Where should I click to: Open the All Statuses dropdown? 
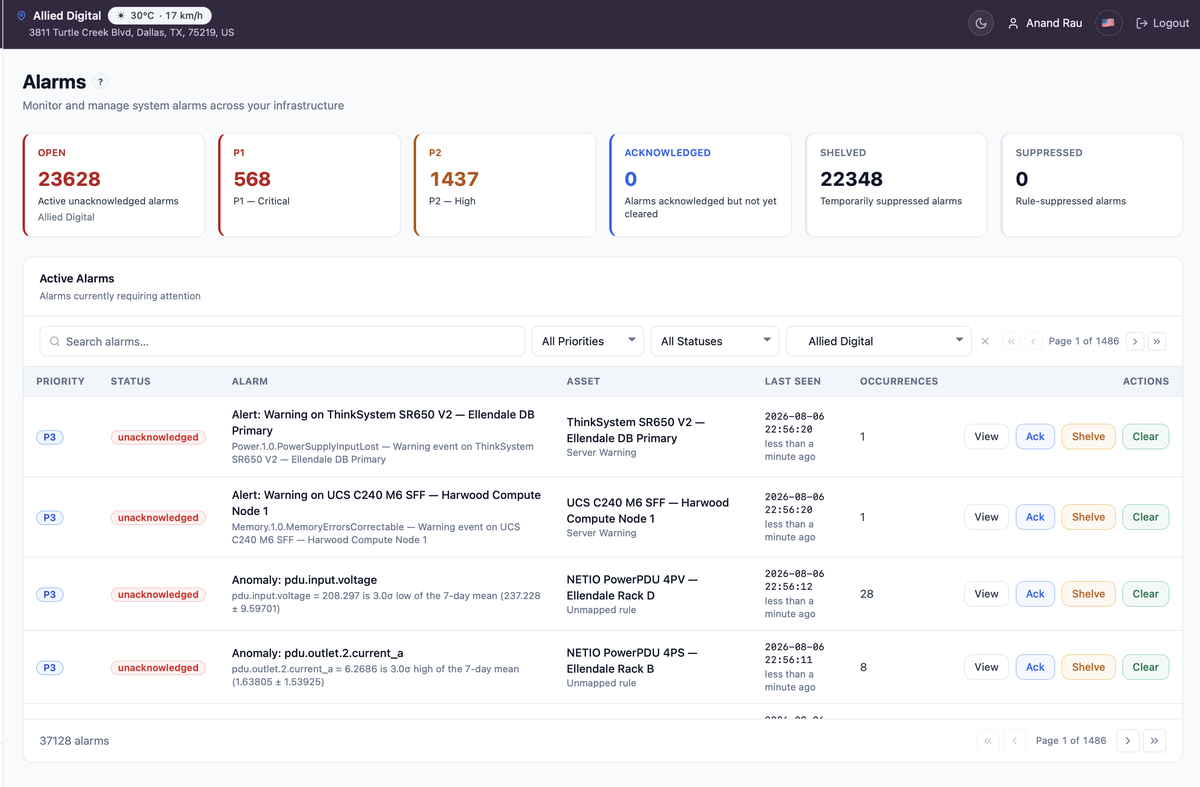[715, 341]
